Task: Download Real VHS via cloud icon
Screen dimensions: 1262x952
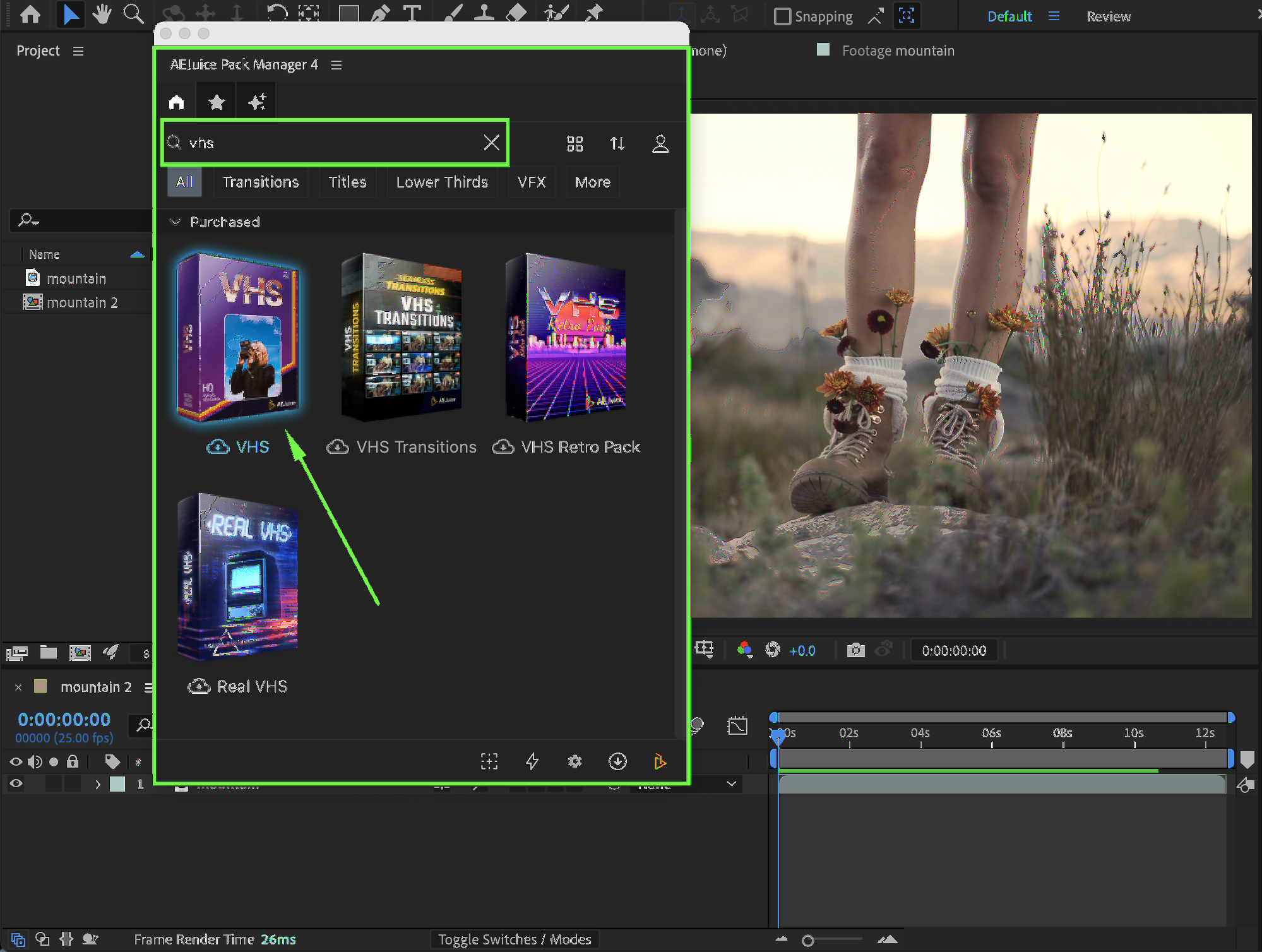Action: 199,686
